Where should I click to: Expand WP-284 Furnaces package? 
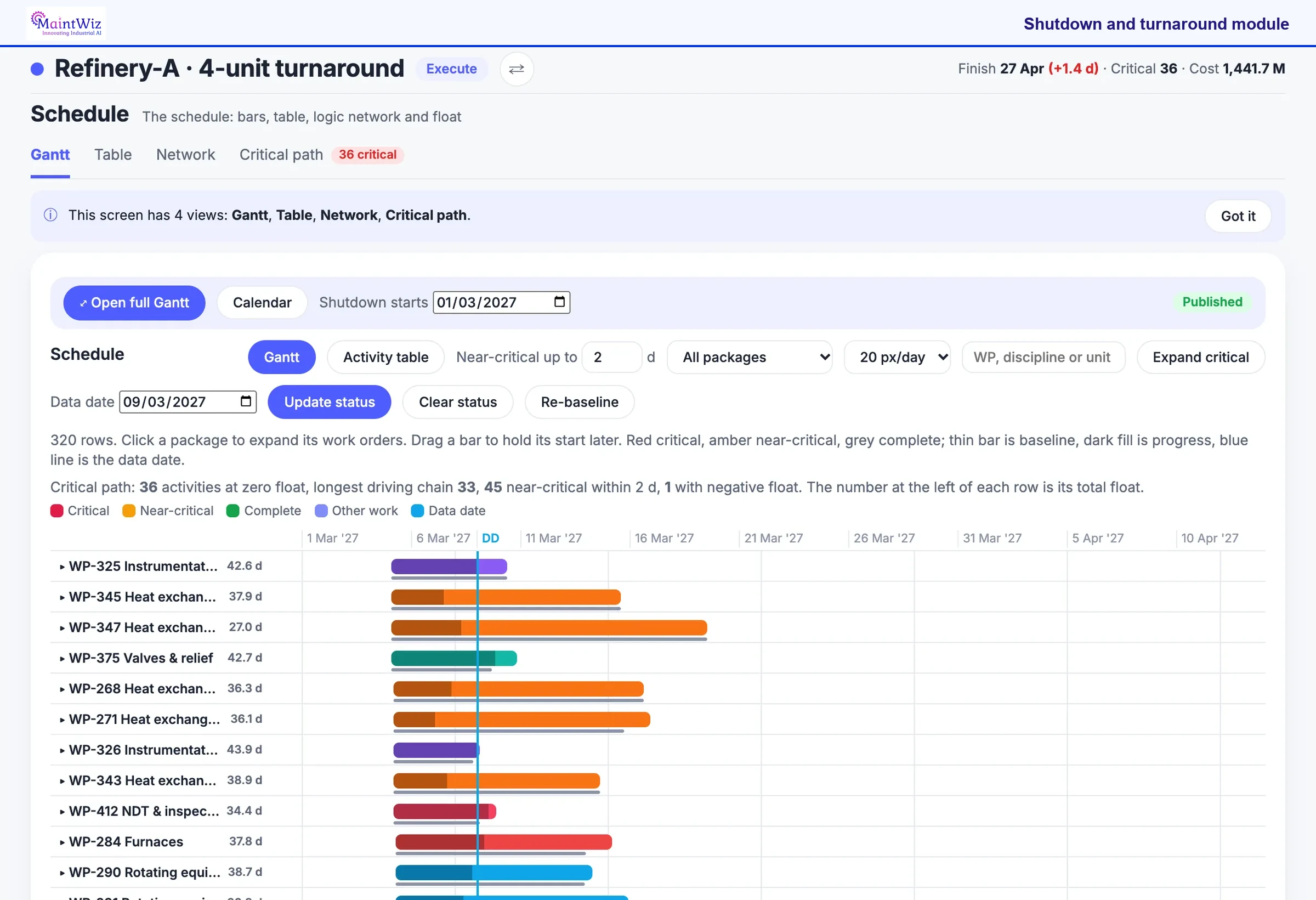(62, 842)
